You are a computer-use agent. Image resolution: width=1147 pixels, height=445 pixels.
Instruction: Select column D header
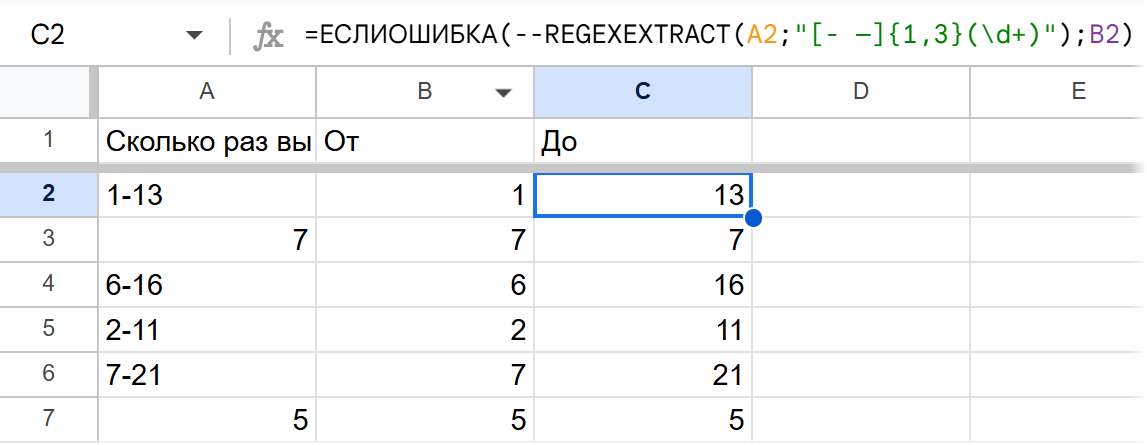860,91
